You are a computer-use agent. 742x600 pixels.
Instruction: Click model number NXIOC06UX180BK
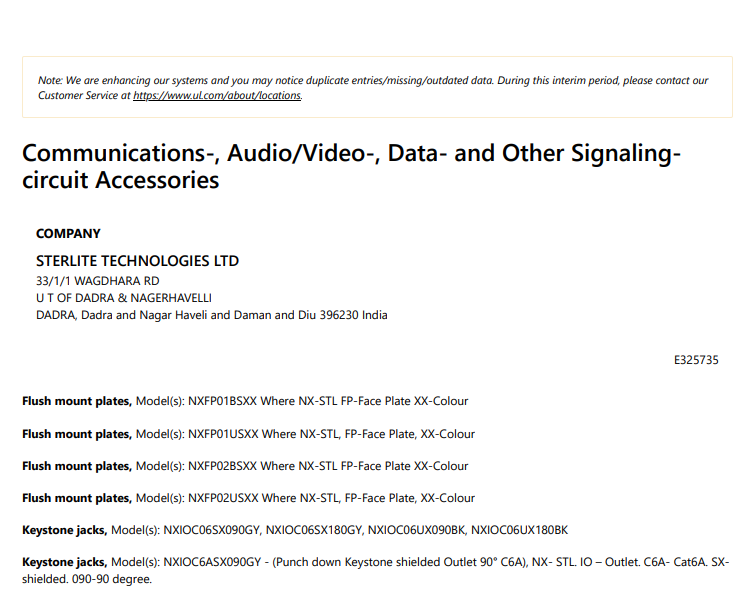[519, 530]
